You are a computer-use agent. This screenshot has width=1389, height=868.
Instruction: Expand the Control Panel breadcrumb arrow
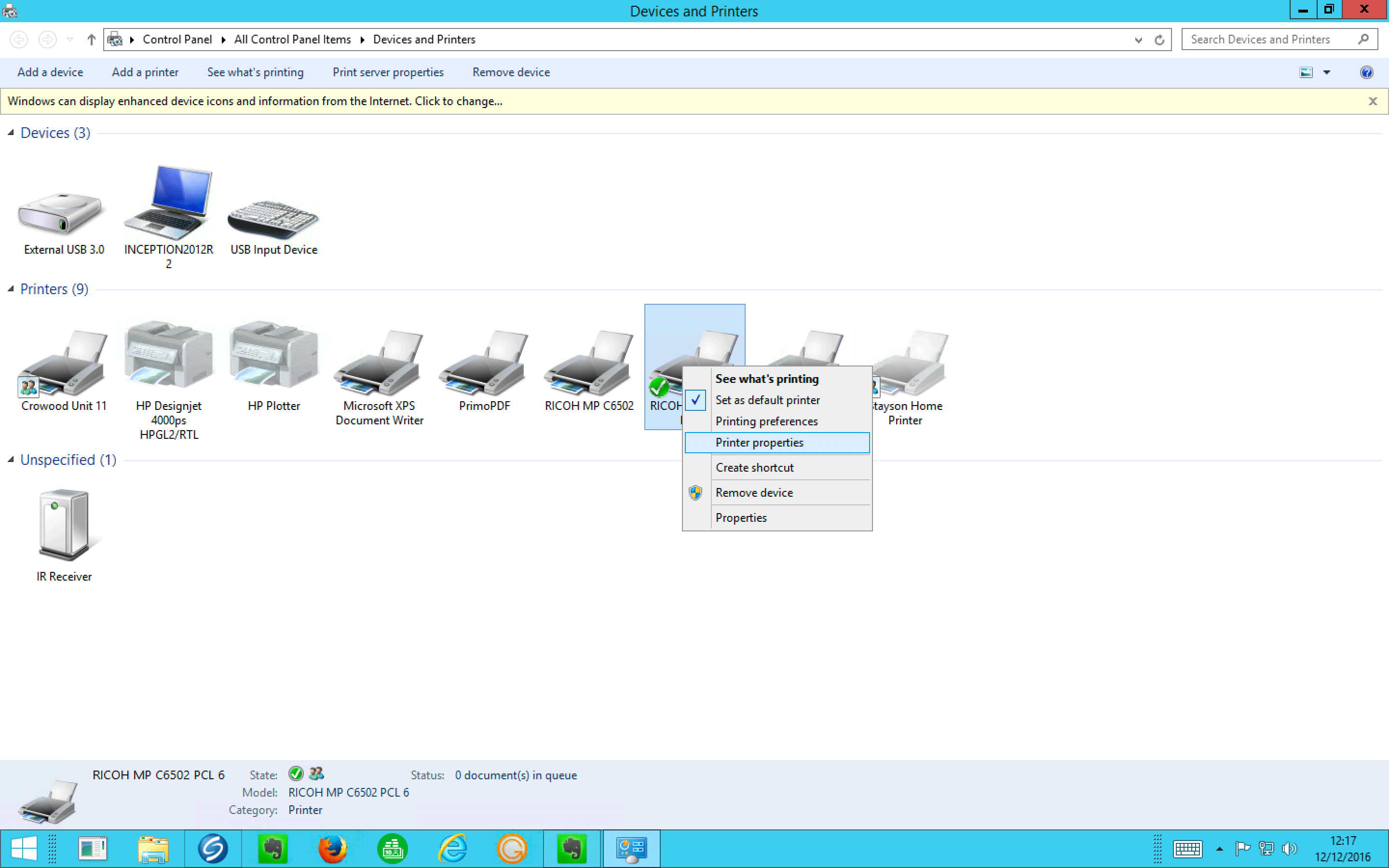[223, 40]
